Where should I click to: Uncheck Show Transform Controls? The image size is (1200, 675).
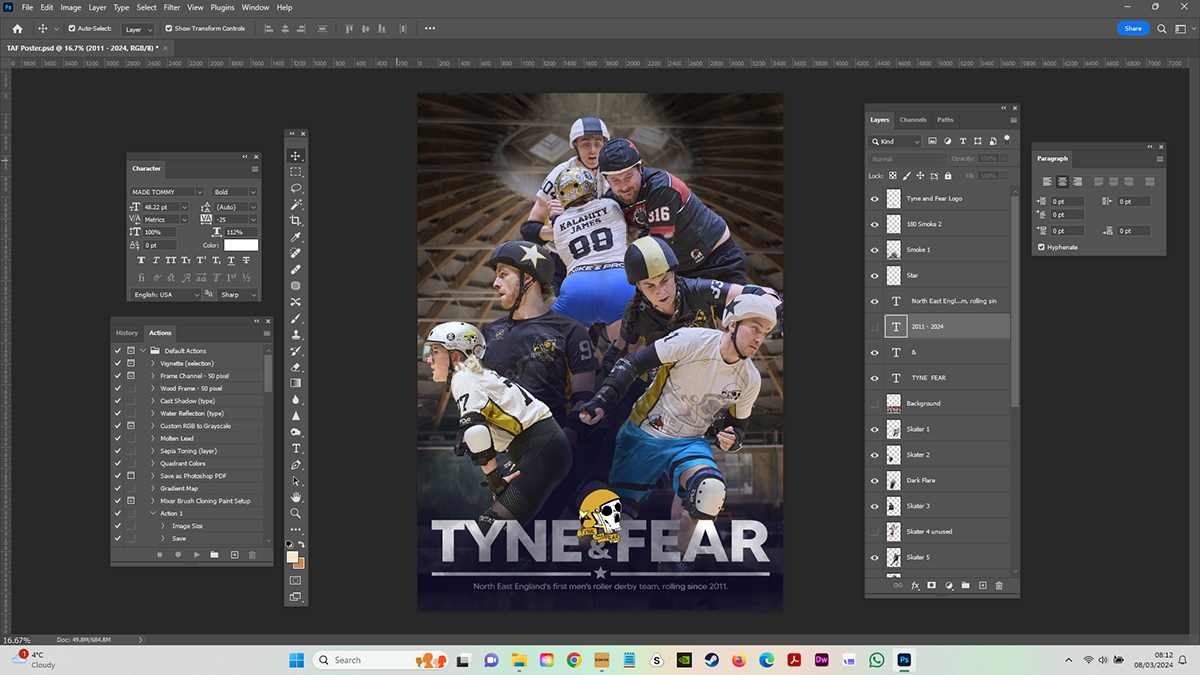point(168,29)
